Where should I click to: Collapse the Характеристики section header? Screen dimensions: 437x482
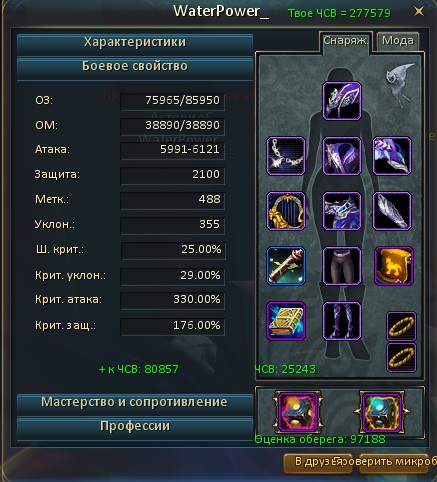tap(135, 43)
